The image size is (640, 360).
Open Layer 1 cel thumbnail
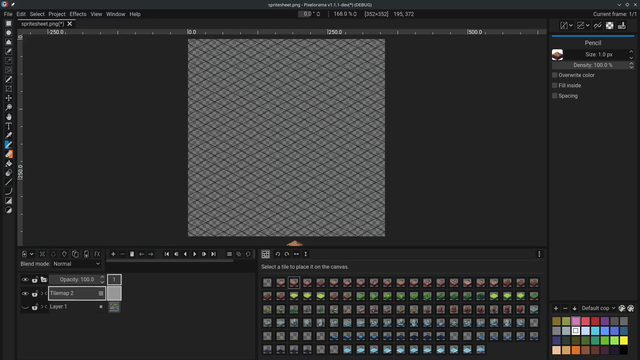point(114,307)
